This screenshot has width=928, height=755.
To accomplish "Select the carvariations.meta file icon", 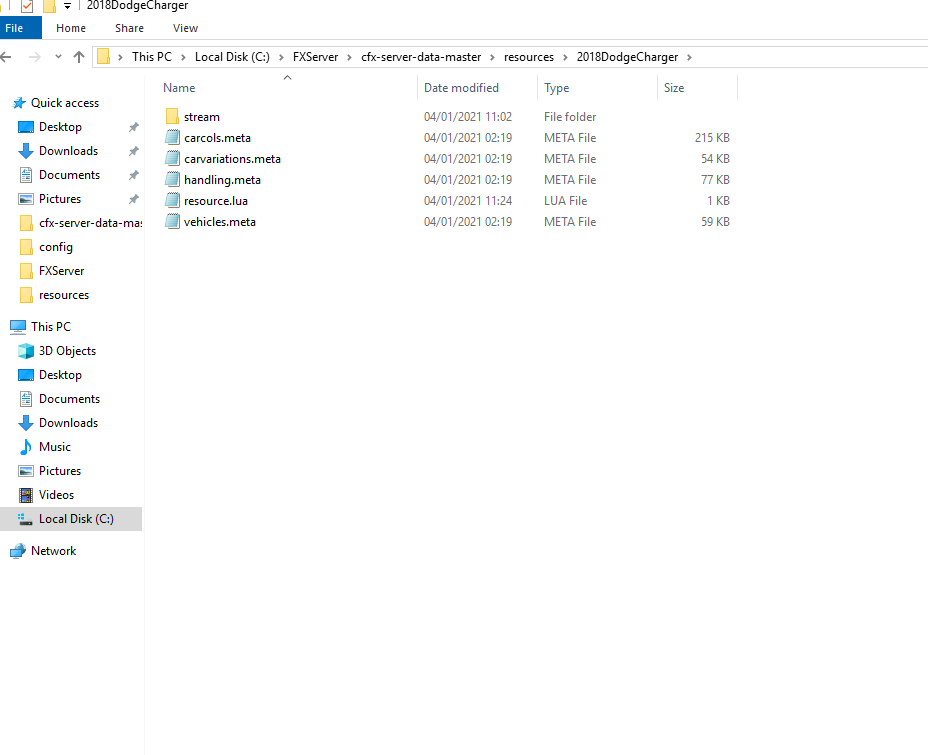I will pos(172,159).
